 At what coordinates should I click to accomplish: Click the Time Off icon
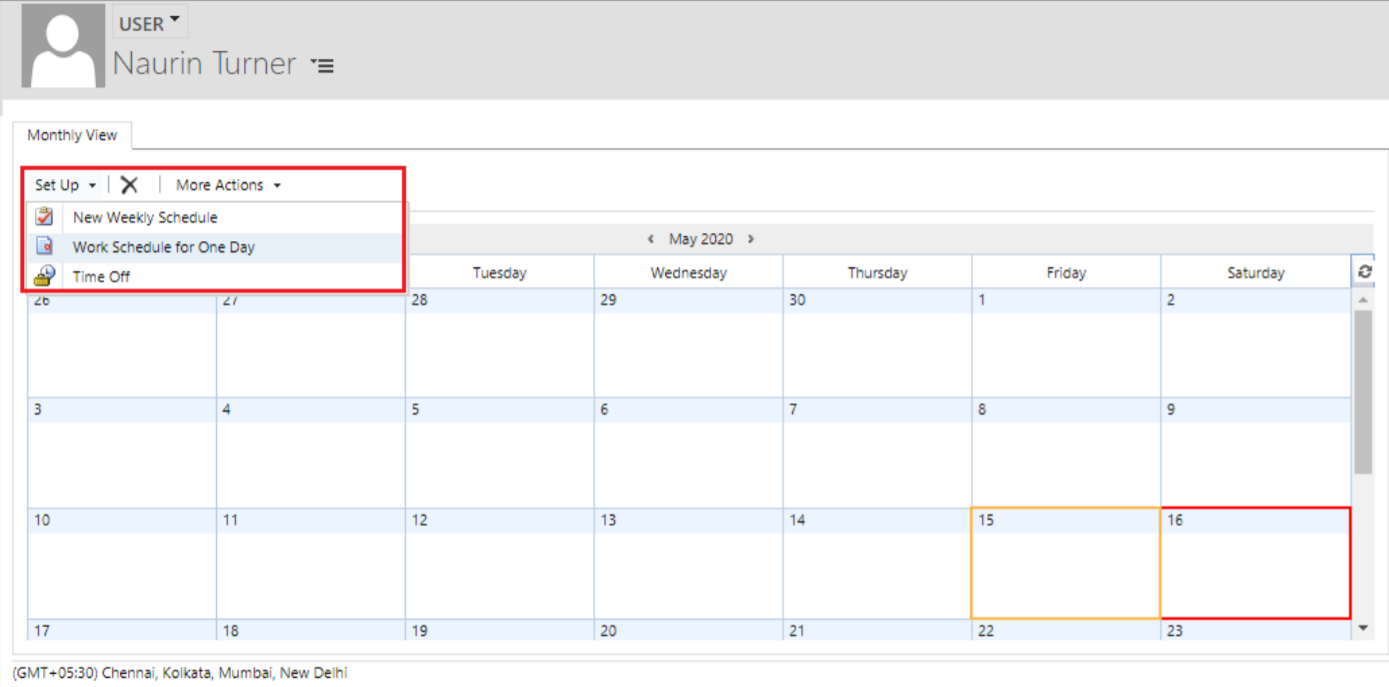coord(44,276)
